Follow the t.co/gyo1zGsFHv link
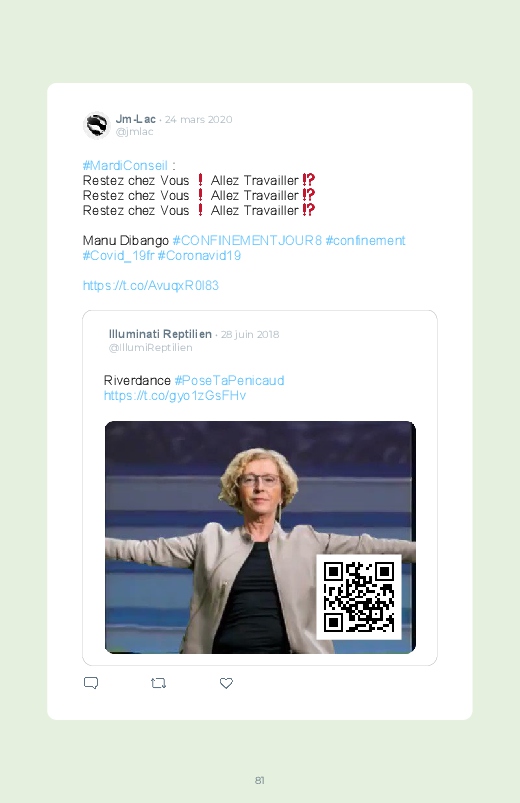 (x=175, y=395)
